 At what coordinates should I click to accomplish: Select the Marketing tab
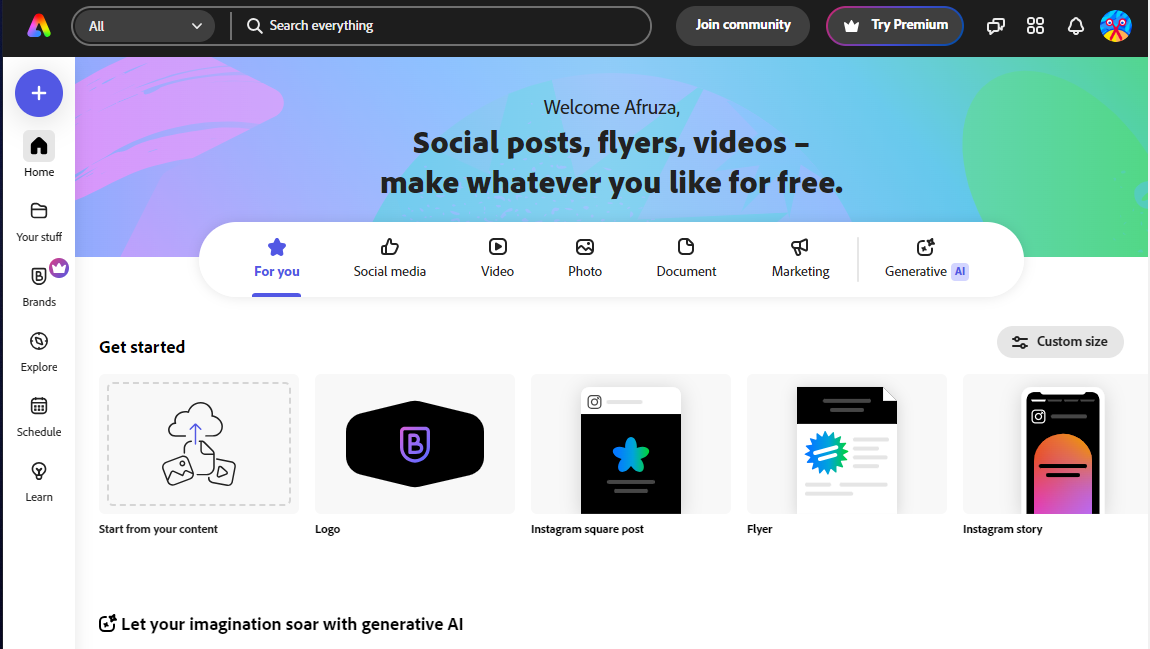point(800,259)
